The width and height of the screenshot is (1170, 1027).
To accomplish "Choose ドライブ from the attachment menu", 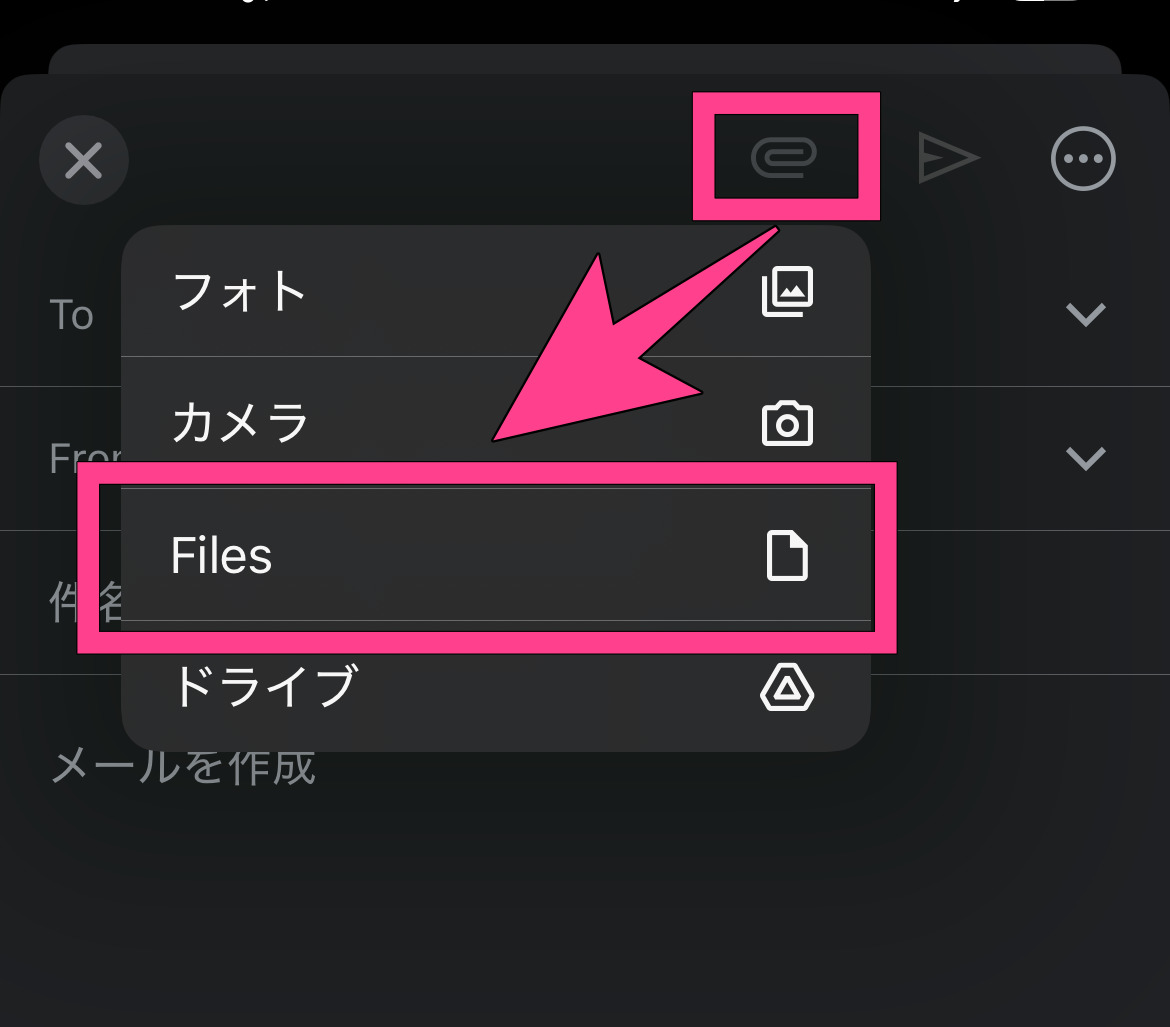I will (x=264, y=687).
